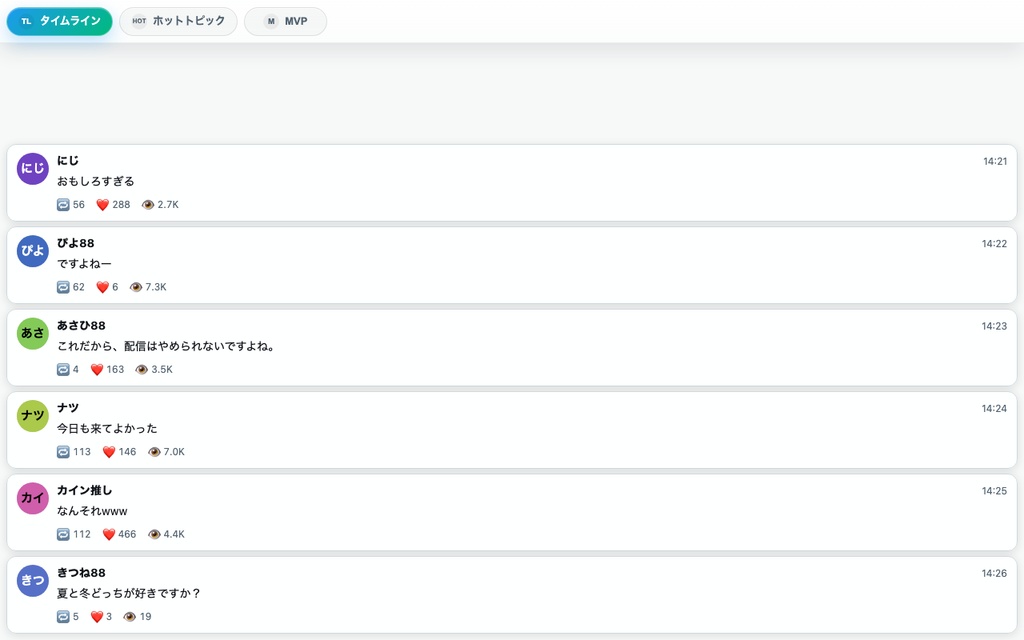Click view count 2.7K
Image resolution: width=1024 pixels, height=640 pixels.
click(x=168, y=204)
